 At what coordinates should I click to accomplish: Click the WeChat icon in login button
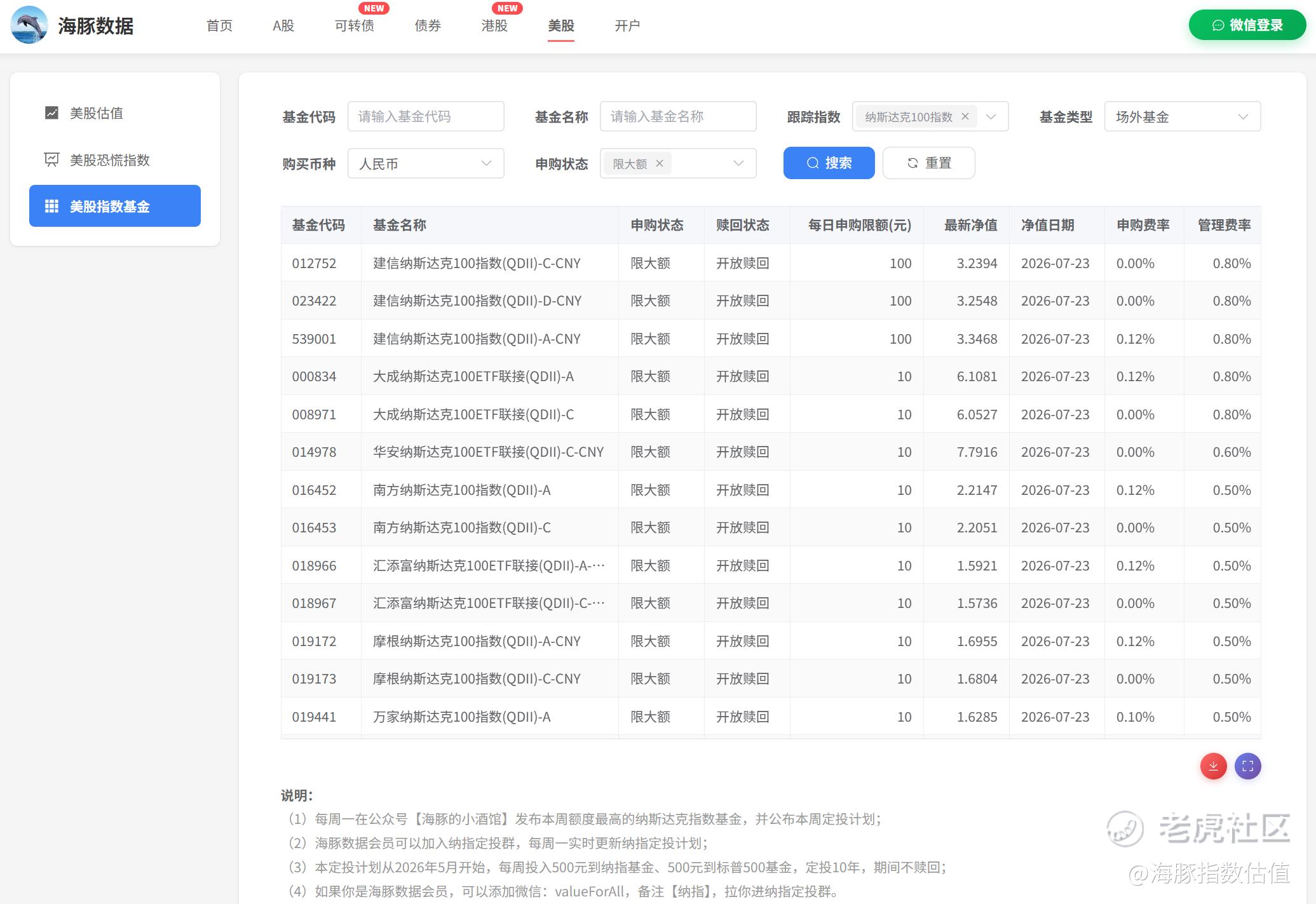click(1218, 25)
